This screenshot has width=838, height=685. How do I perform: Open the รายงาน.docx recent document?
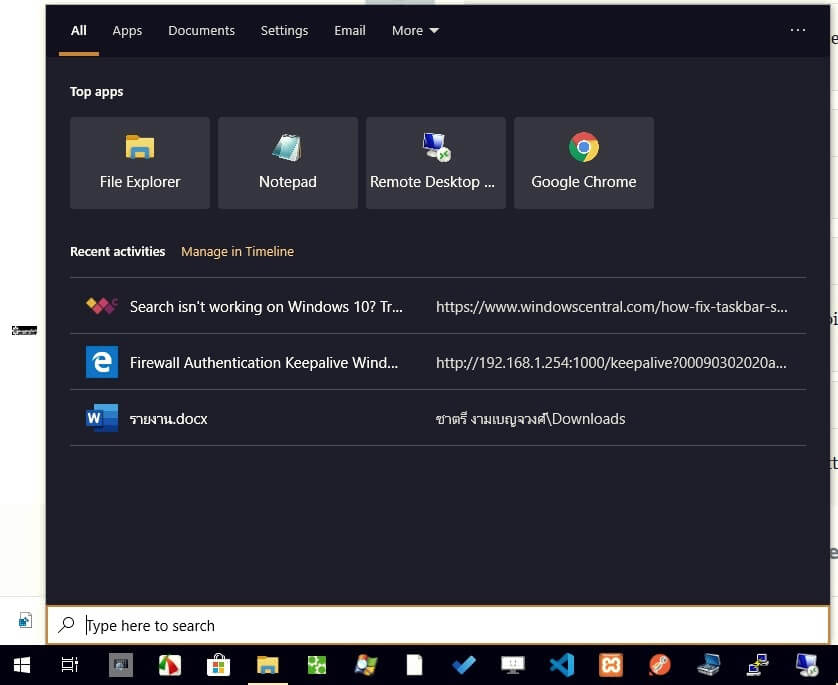pos(438,418)
